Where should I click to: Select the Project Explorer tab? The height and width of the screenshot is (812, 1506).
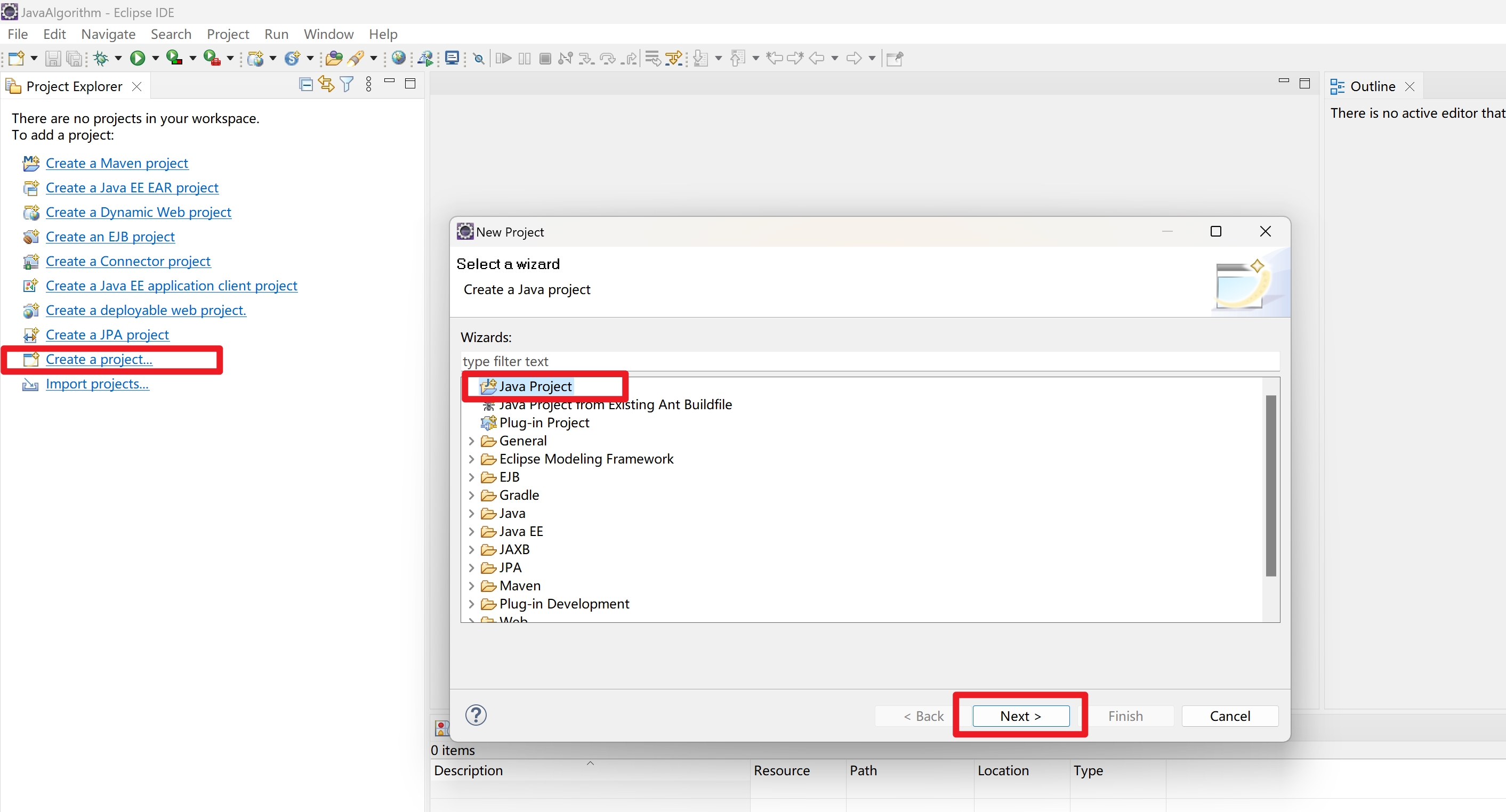click(x=74, y=86)
